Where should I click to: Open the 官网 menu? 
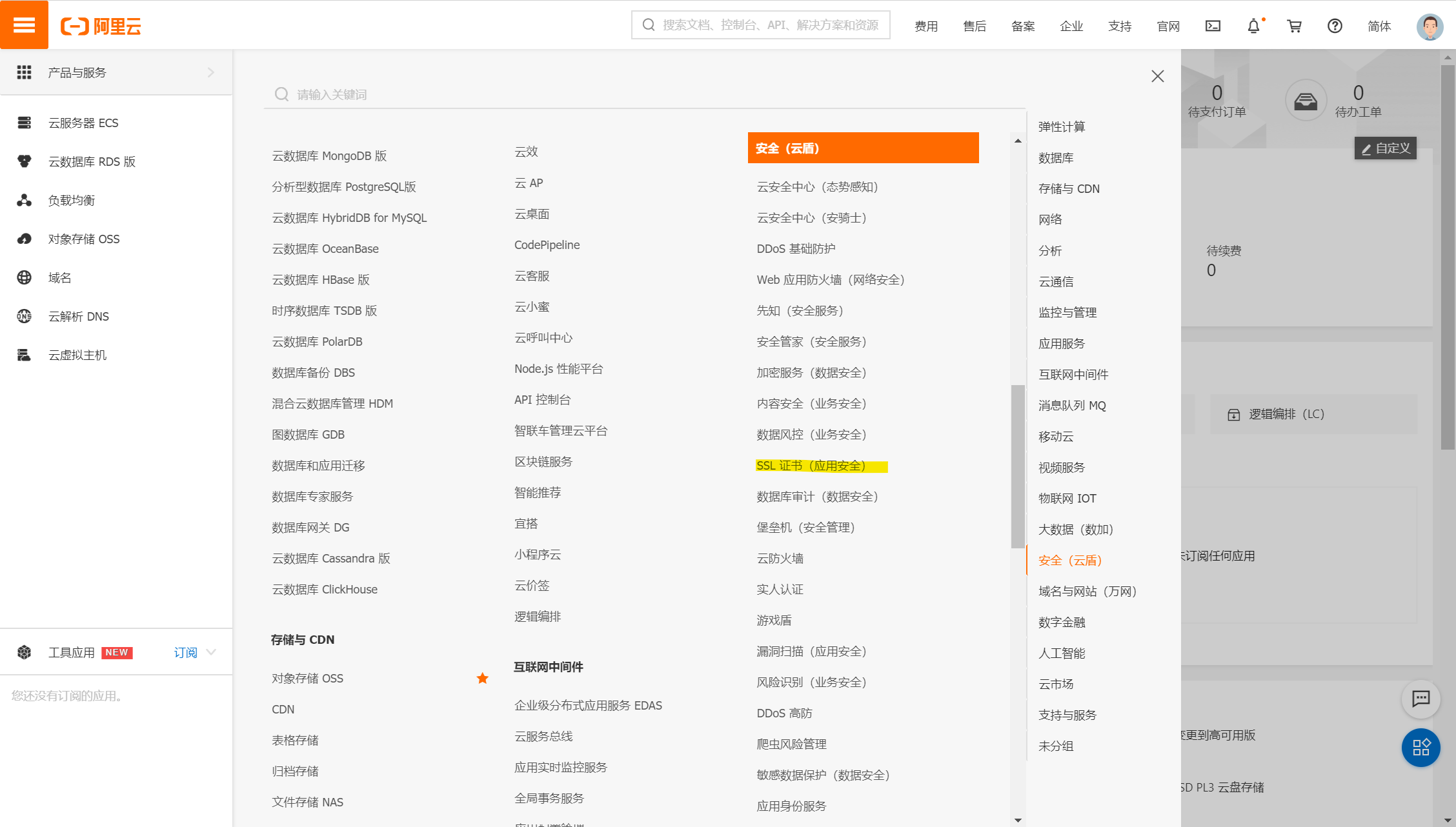pyautogui.click(x=1168, y=26)
